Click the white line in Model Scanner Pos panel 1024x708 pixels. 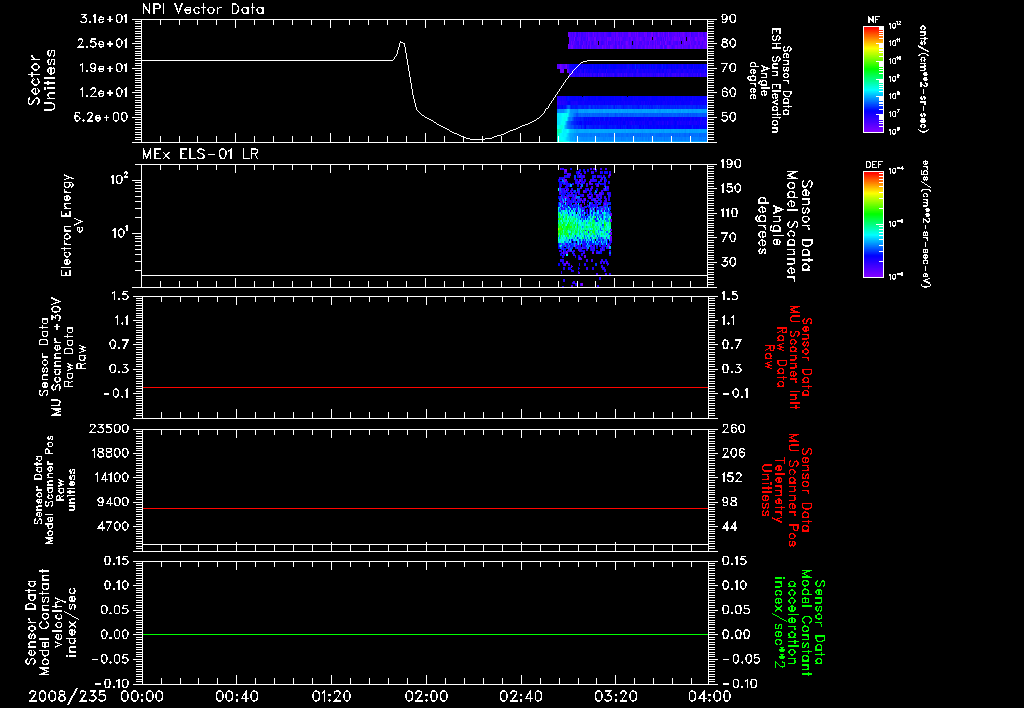(425, 543)
